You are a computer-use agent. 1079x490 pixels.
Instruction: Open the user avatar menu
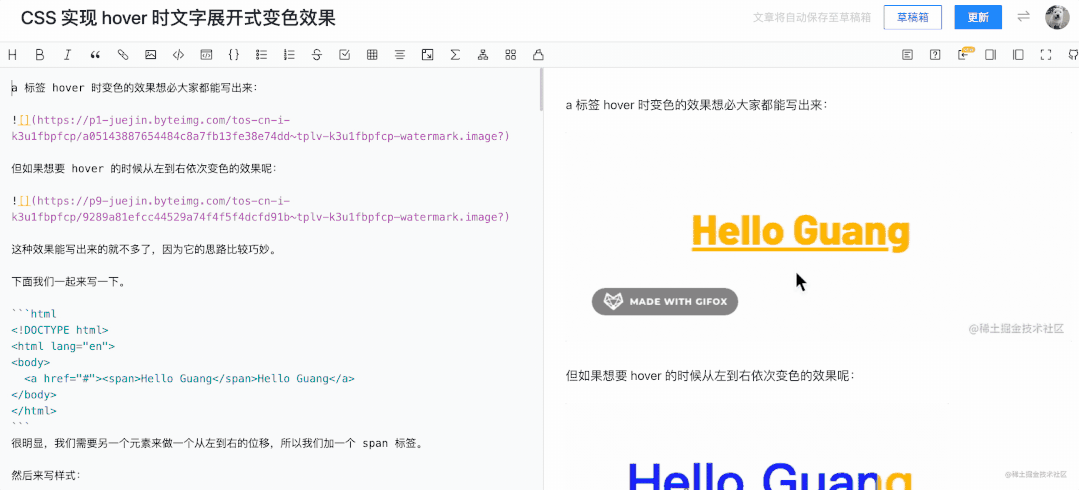1057,18
